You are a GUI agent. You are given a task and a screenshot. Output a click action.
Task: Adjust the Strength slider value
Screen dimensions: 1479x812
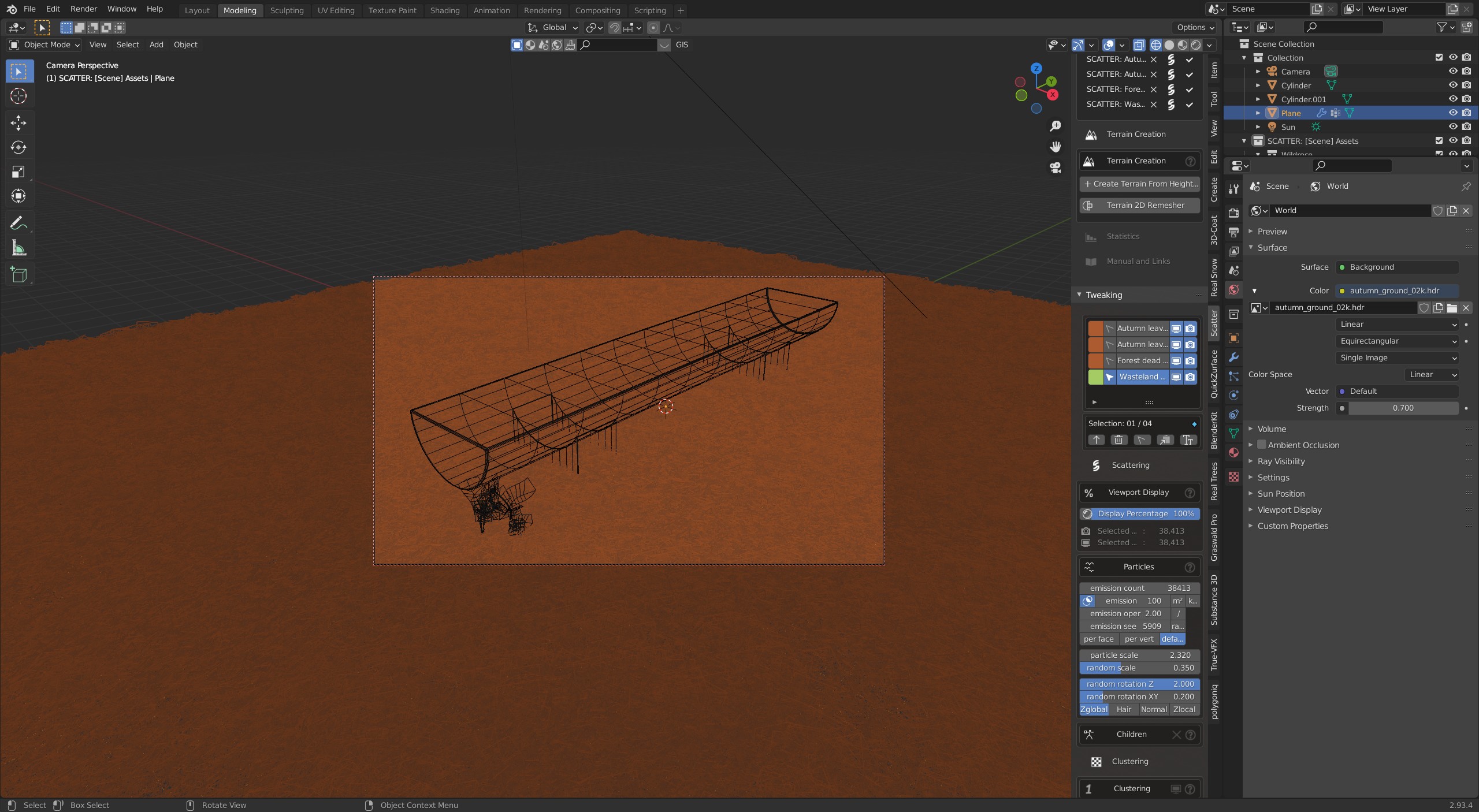coord(1402,408)
